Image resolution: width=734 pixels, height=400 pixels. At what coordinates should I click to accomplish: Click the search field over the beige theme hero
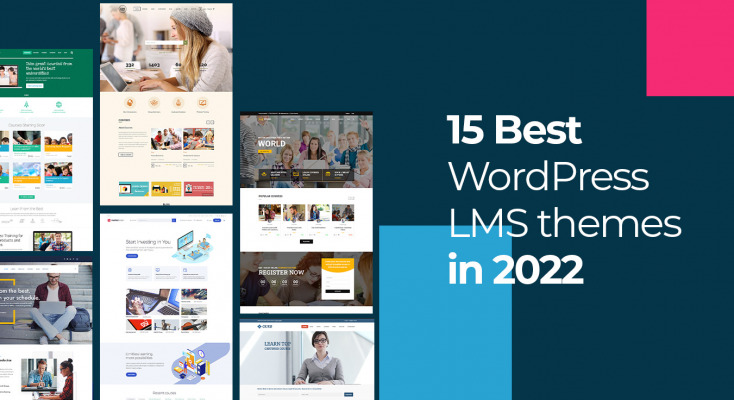tap(165, 44)
